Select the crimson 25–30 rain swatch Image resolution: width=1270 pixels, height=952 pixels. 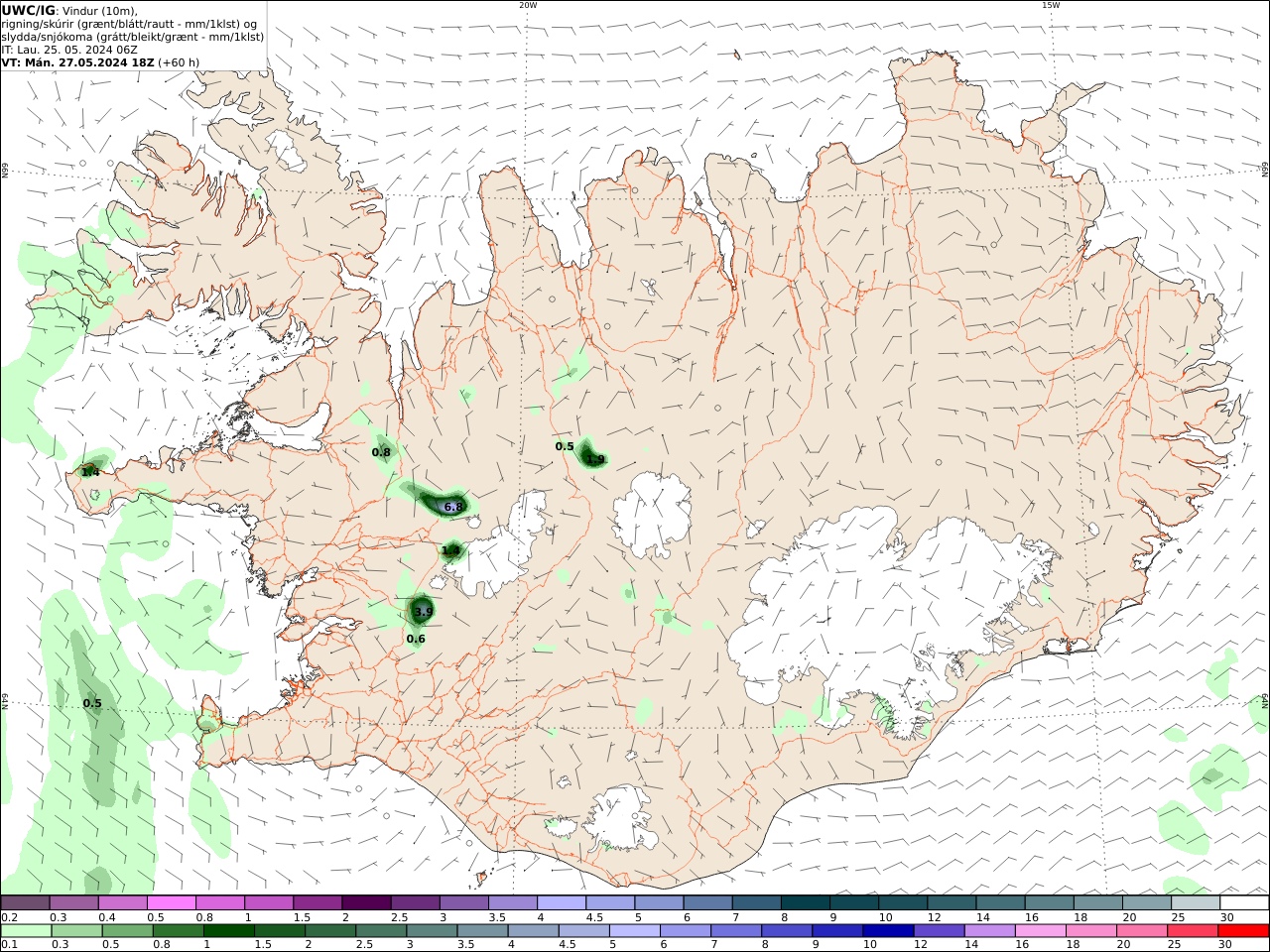click(x=1192, y=931)
